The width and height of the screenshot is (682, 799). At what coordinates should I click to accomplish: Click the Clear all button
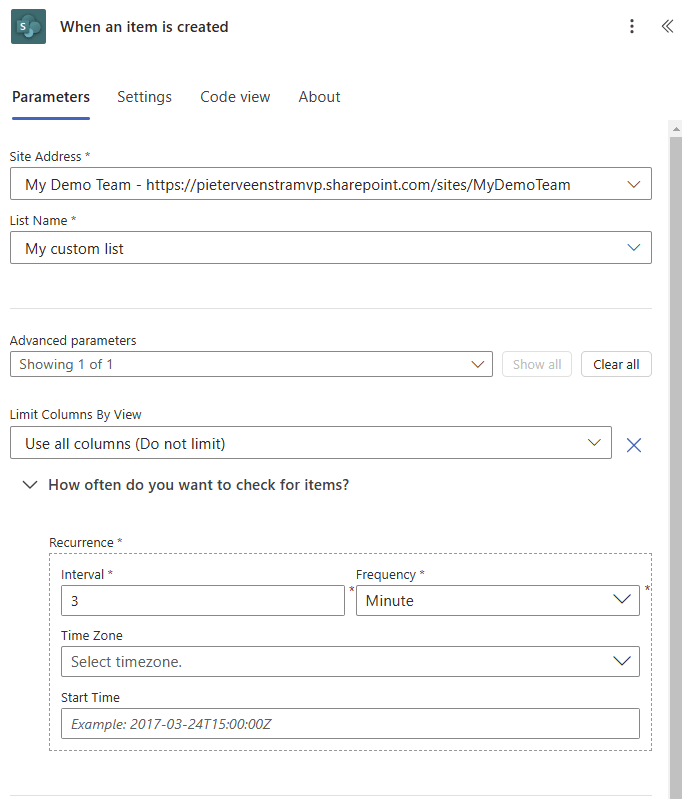pos(616,364)
